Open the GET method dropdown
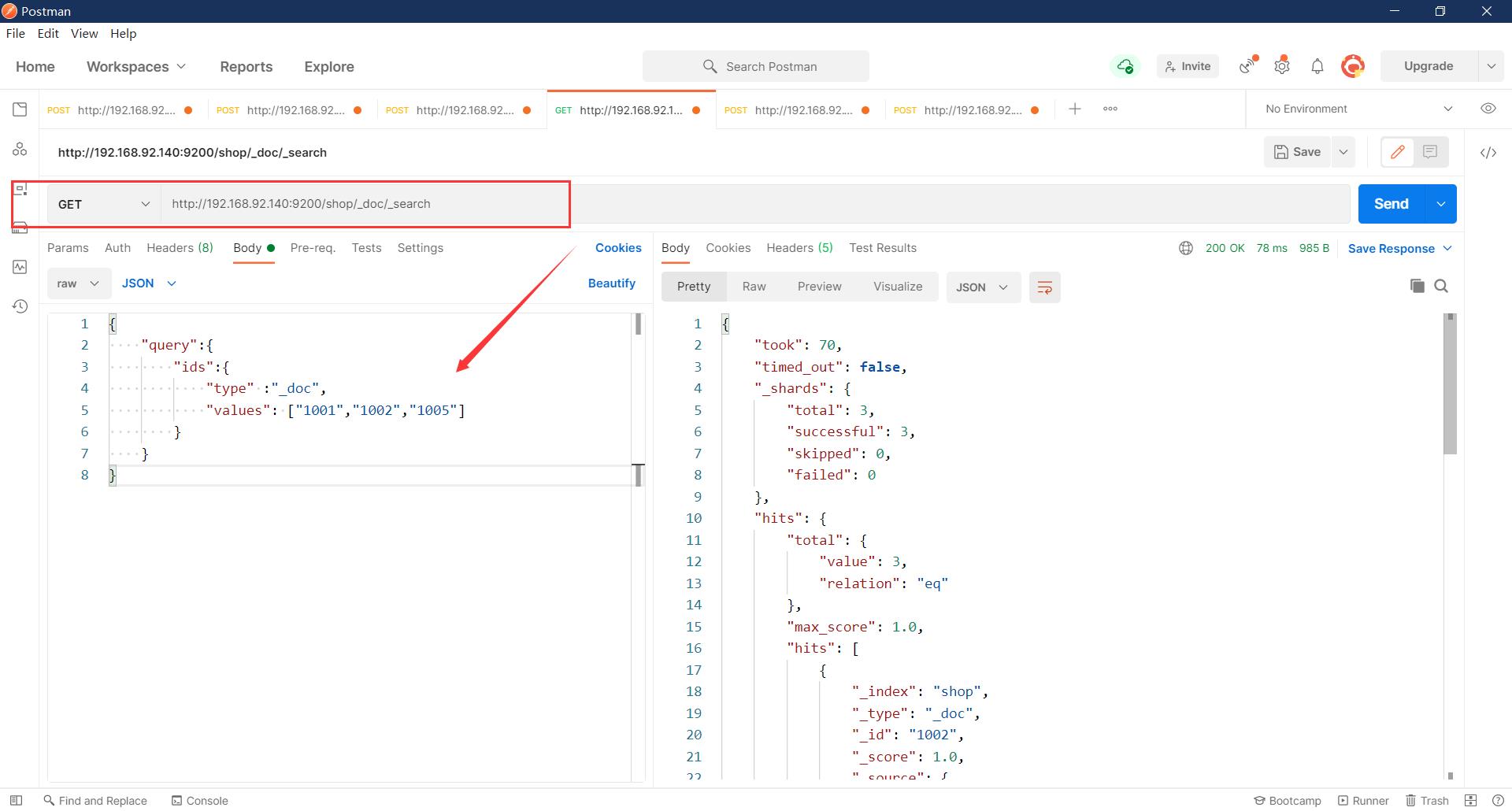The height and width of the screenshot is (811, 1512). click(x=104, y=204)
